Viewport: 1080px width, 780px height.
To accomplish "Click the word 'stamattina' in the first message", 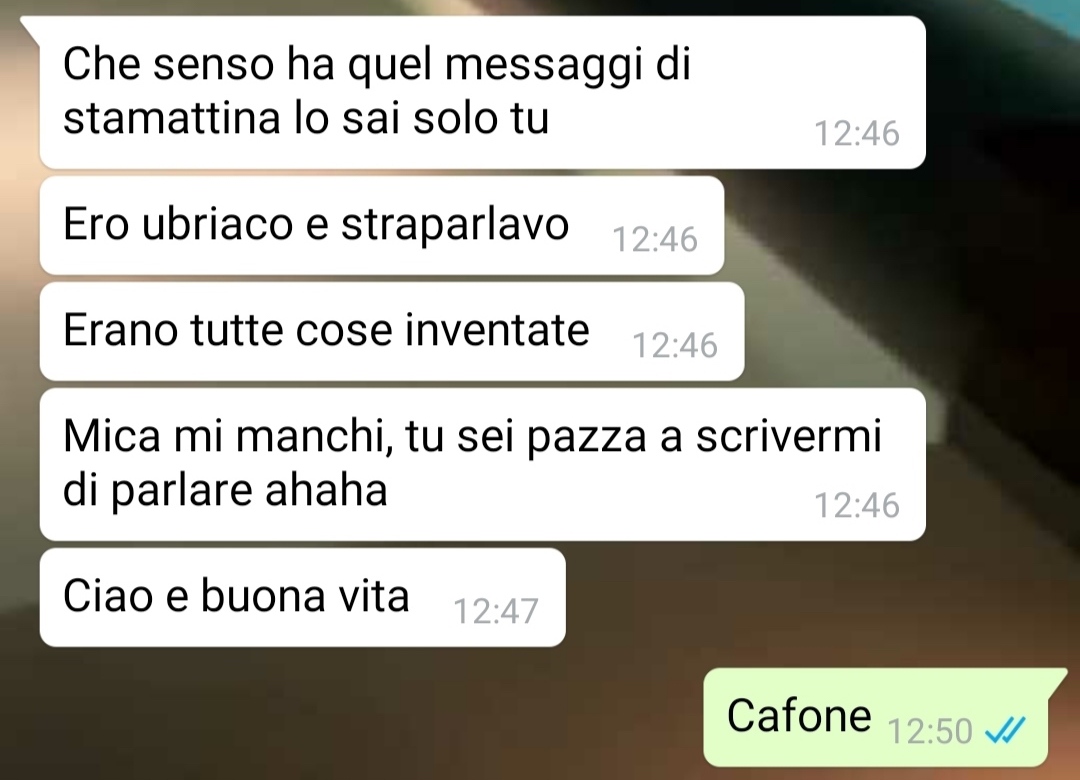I will pyautogui.click(x=172, y=118).
